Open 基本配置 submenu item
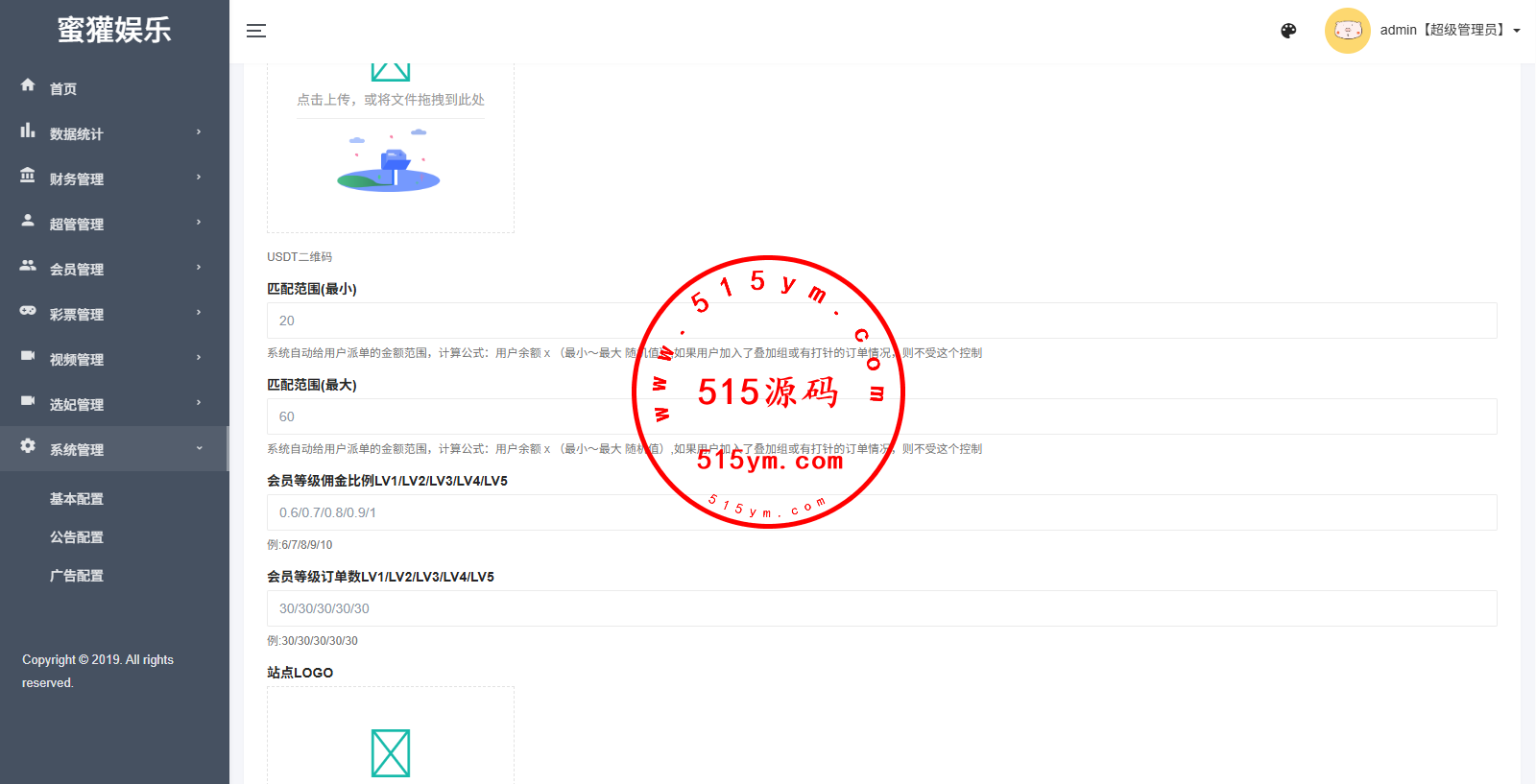The width and height of the screenshot is (1536, 784). pos(77,499)
